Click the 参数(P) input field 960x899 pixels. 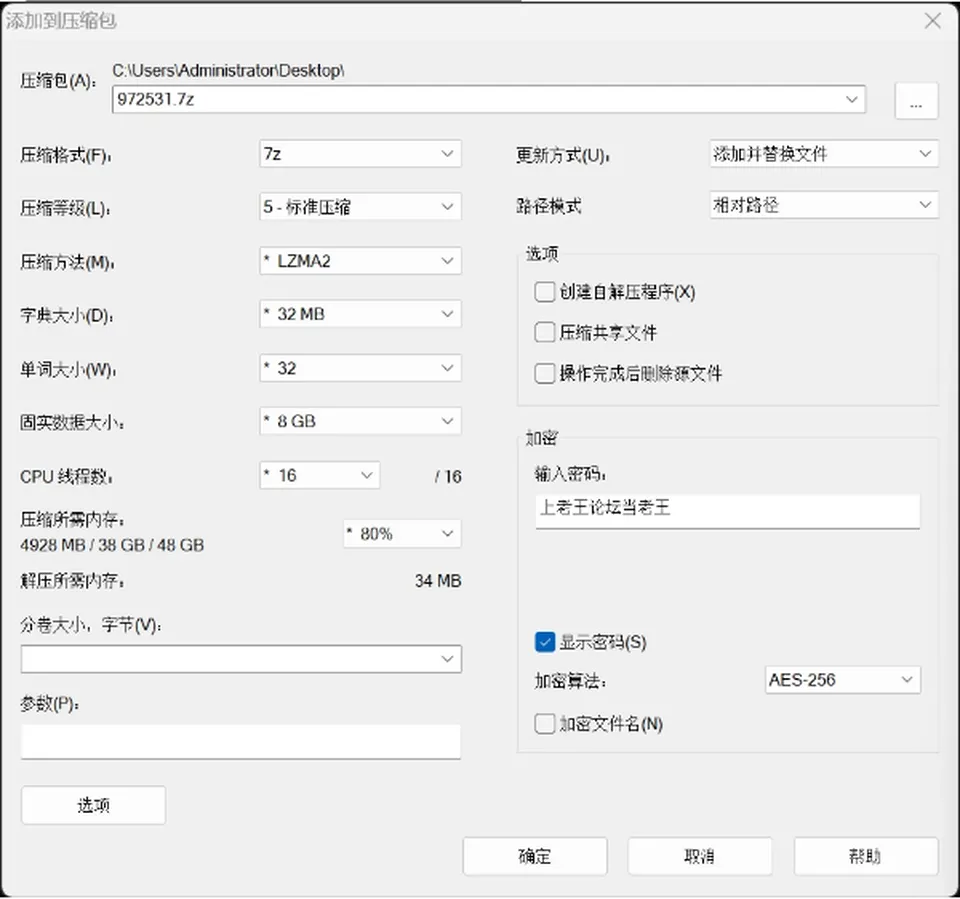point(241,742)
